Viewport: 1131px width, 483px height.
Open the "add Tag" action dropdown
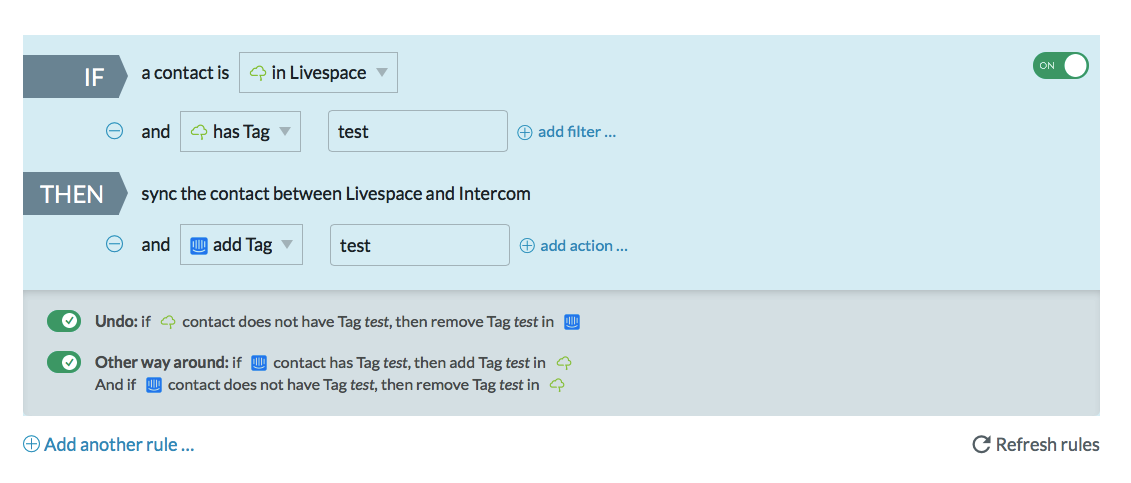tap(242, 245)
